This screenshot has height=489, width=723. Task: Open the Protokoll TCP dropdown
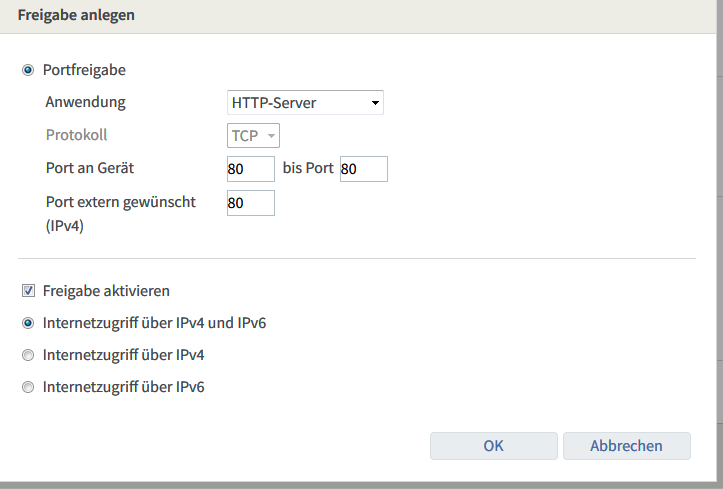click(252, 136)
